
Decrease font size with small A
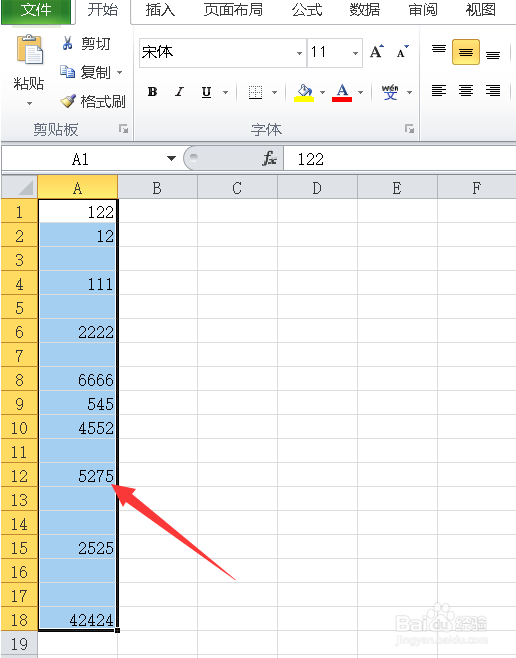click(x=403, y=52)
